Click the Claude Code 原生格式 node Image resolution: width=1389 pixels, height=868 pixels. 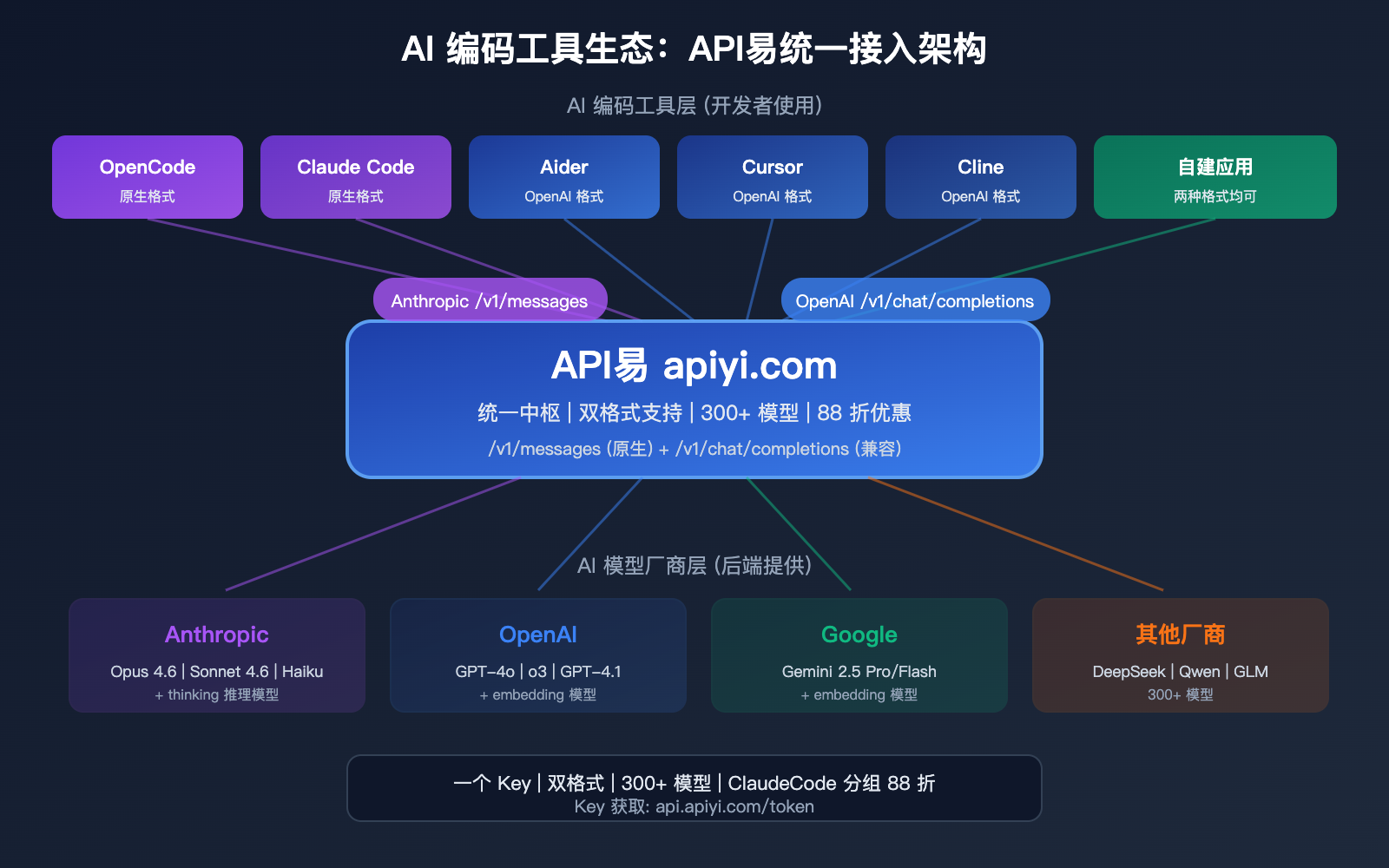[355, 177]
